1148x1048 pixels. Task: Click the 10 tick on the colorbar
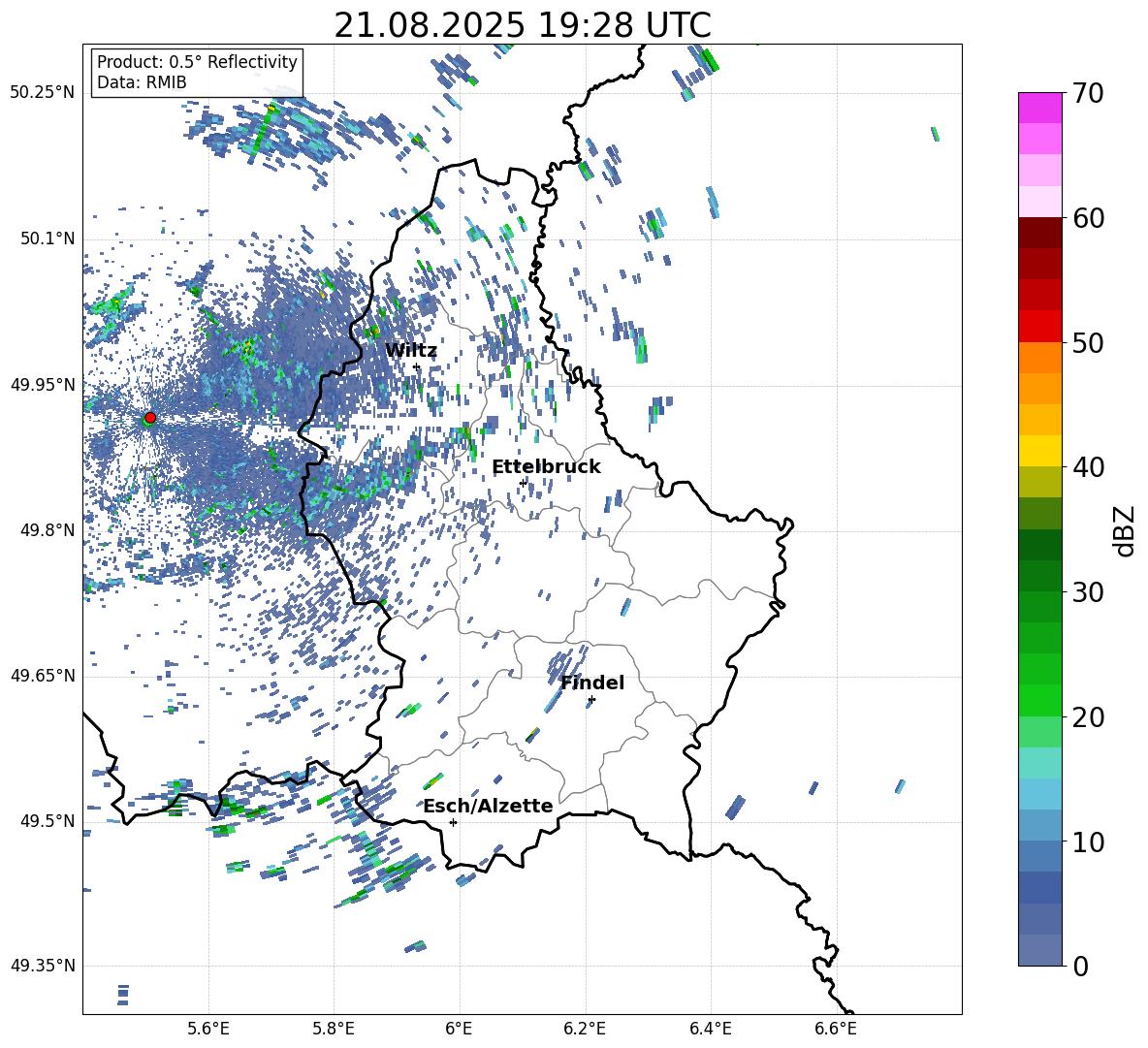coord(1088,842)
